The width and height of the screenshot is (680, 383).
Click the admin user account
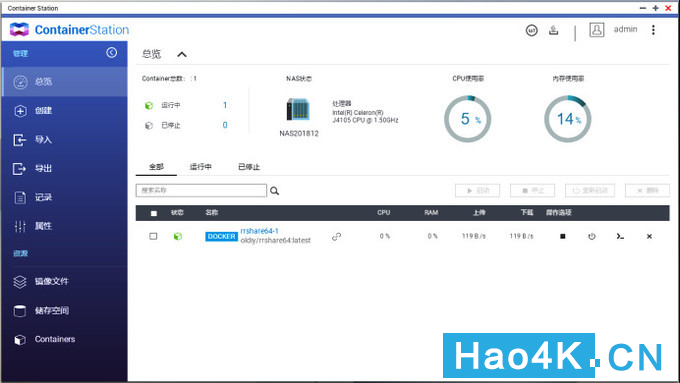click(625, 29)
